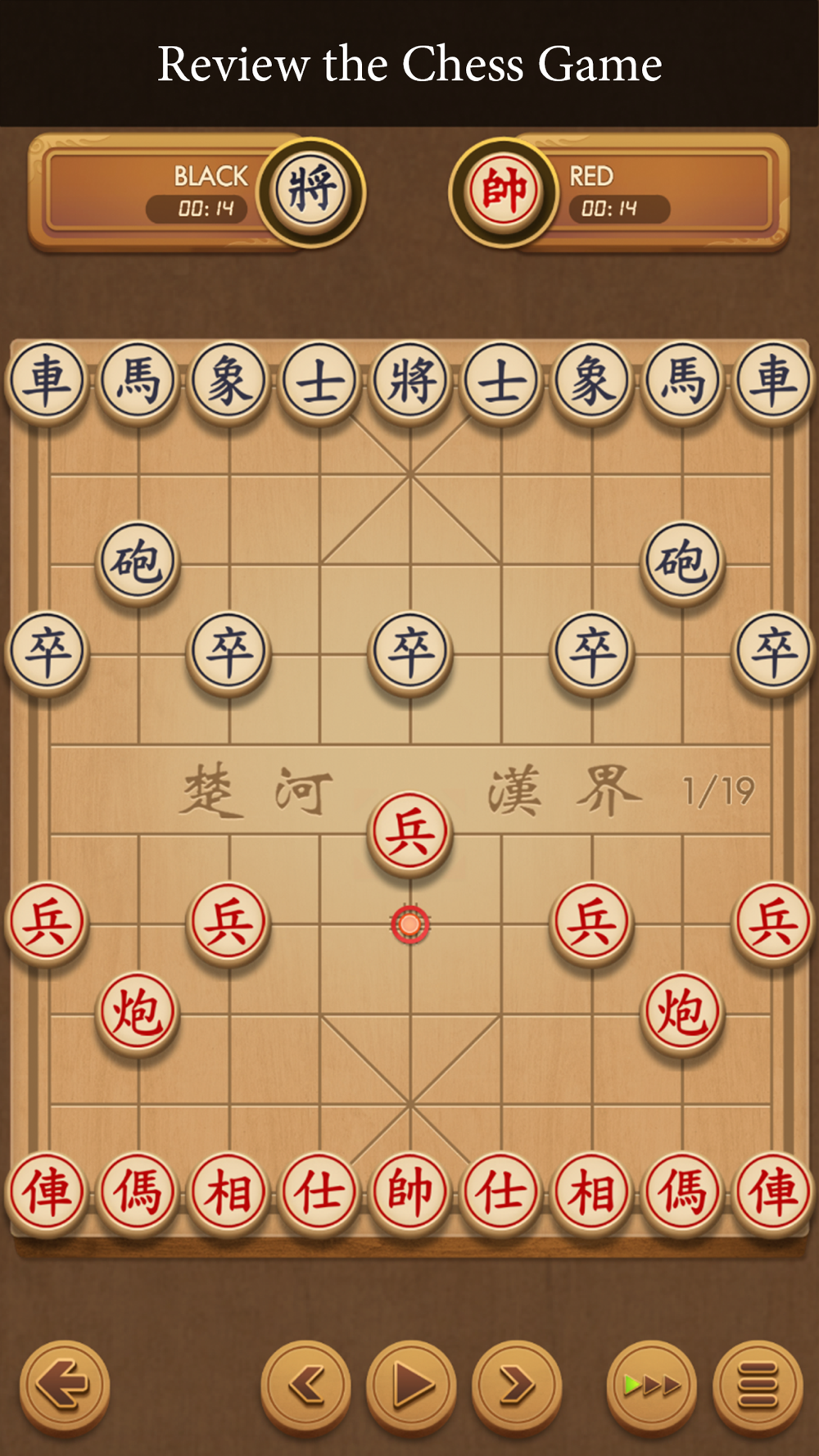Viewport: 819px width, 1456px height.
Task: Click the highlighted origin marker square
Action: pyautogui.click(x=410, y=925)
